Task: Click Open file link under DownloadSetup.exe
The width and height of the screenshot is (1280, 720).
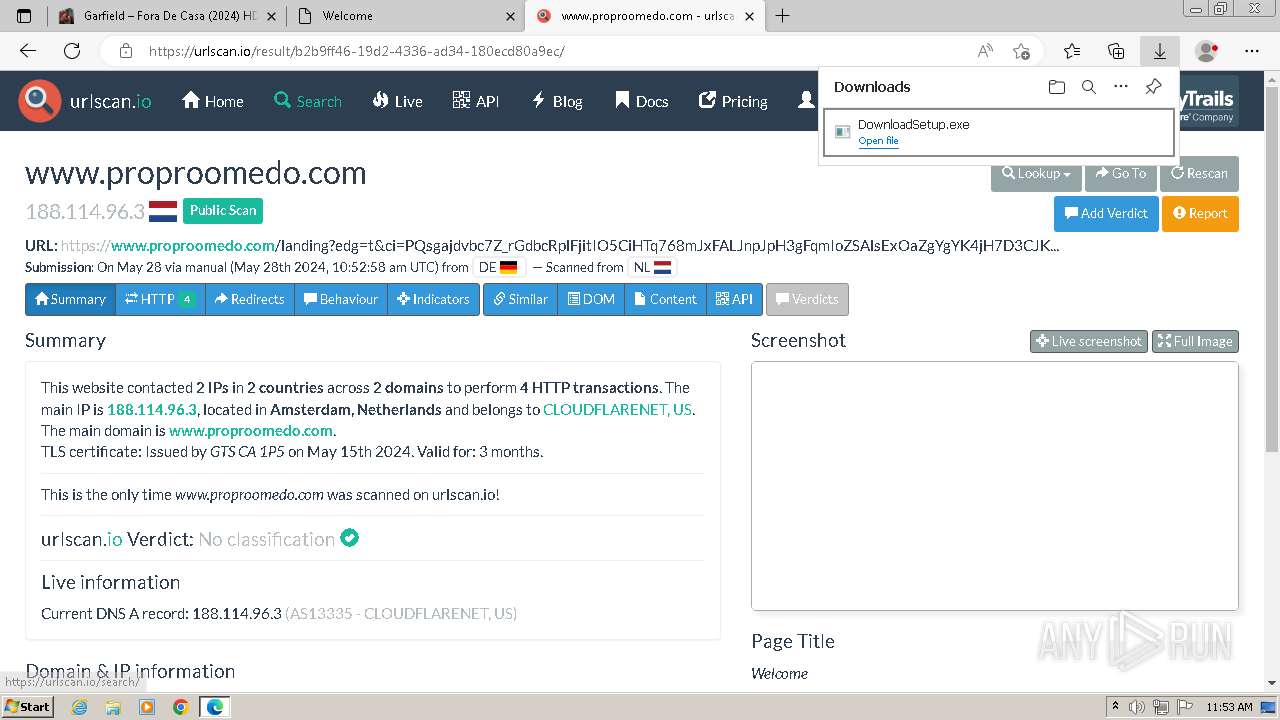Action: click(878, 141)
